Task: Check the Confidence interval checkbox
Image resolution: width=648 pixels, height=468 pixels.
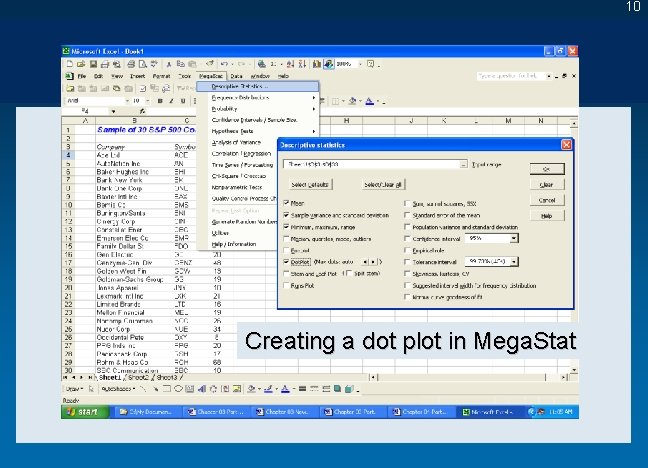Action: point(407,239)
